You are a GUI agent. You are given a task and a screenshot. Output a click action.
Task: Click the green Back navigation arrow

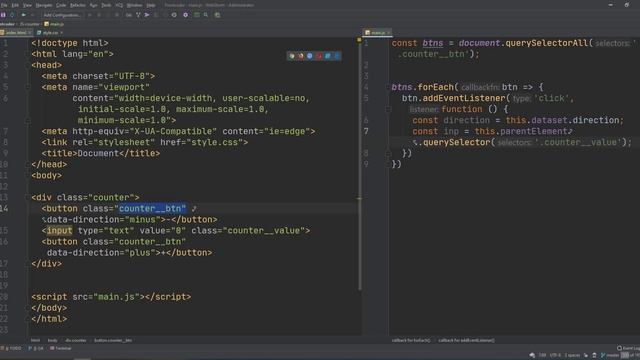pos(24,15)
